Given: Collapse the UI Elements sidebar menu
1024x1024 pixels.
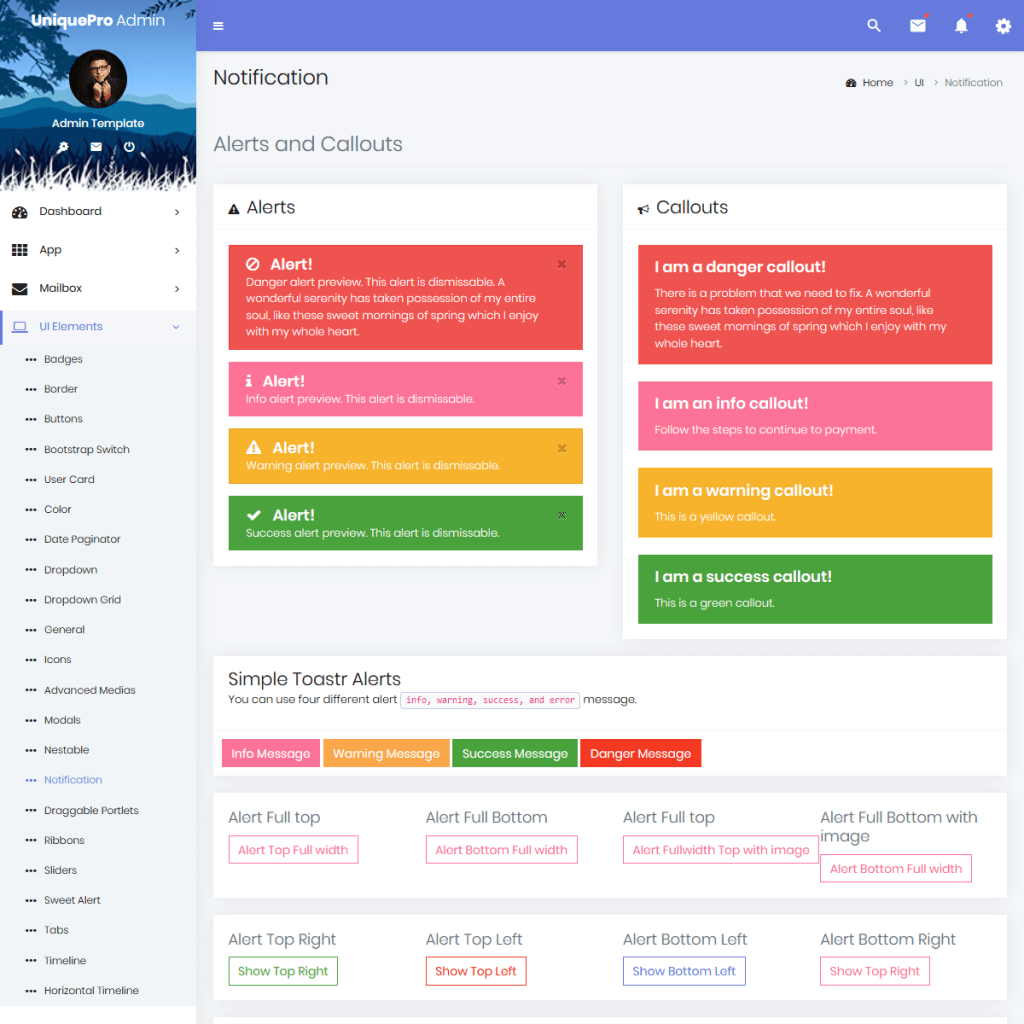Looking at the screenshot, I should point(70,326).
